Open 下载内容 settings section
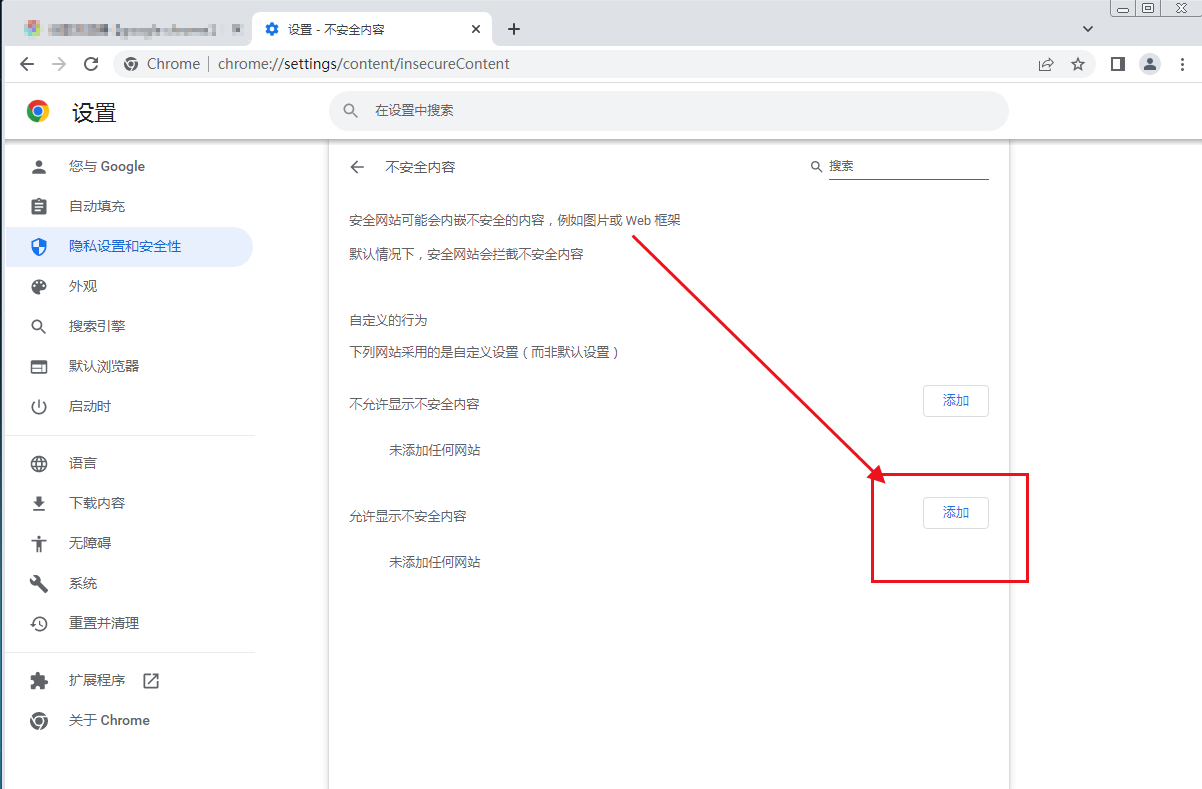The width and height of the screenshot is (1202, 789). pyautogui.click(x=129, y=503)
